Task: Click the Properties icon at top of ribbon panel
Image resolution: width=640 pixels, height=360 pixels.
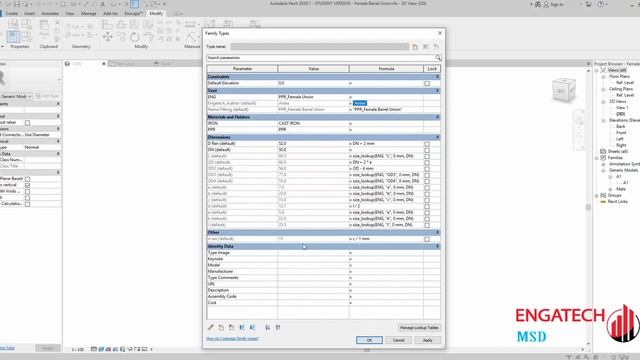Action: coord(13,24)
